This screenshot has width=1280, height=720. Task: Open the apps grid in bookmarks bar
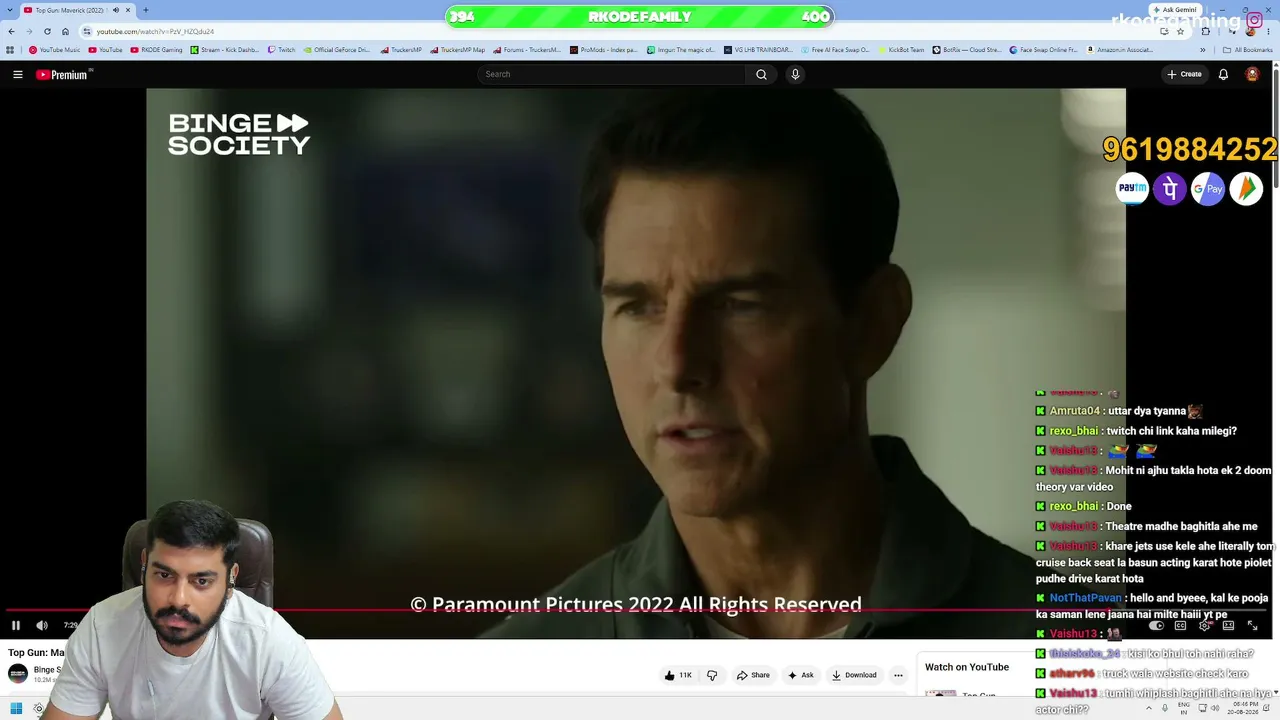(11, 50)
